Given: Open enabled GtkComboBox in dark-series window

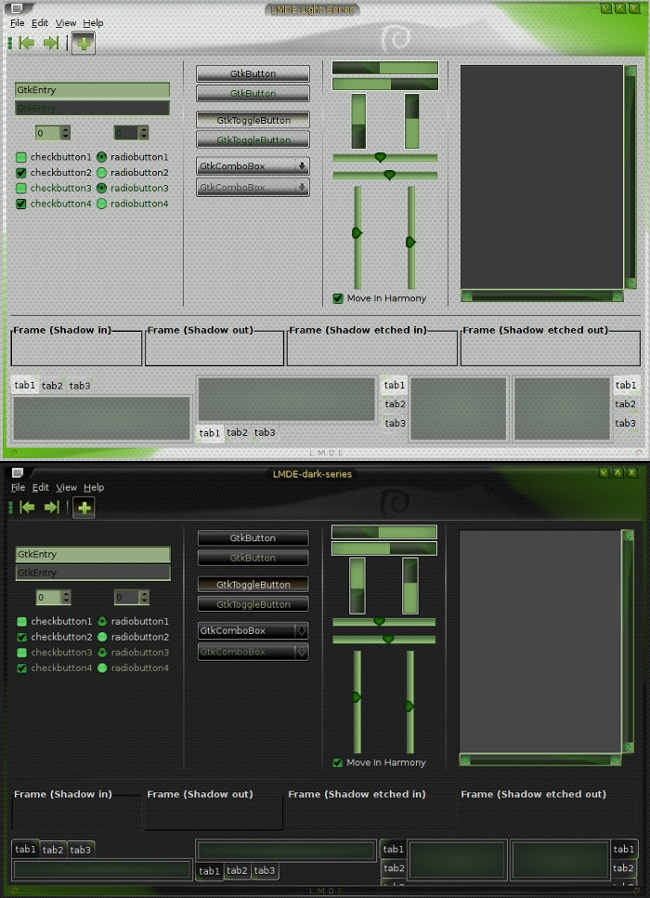Looking at the screenshot, I should click(253, 631).
